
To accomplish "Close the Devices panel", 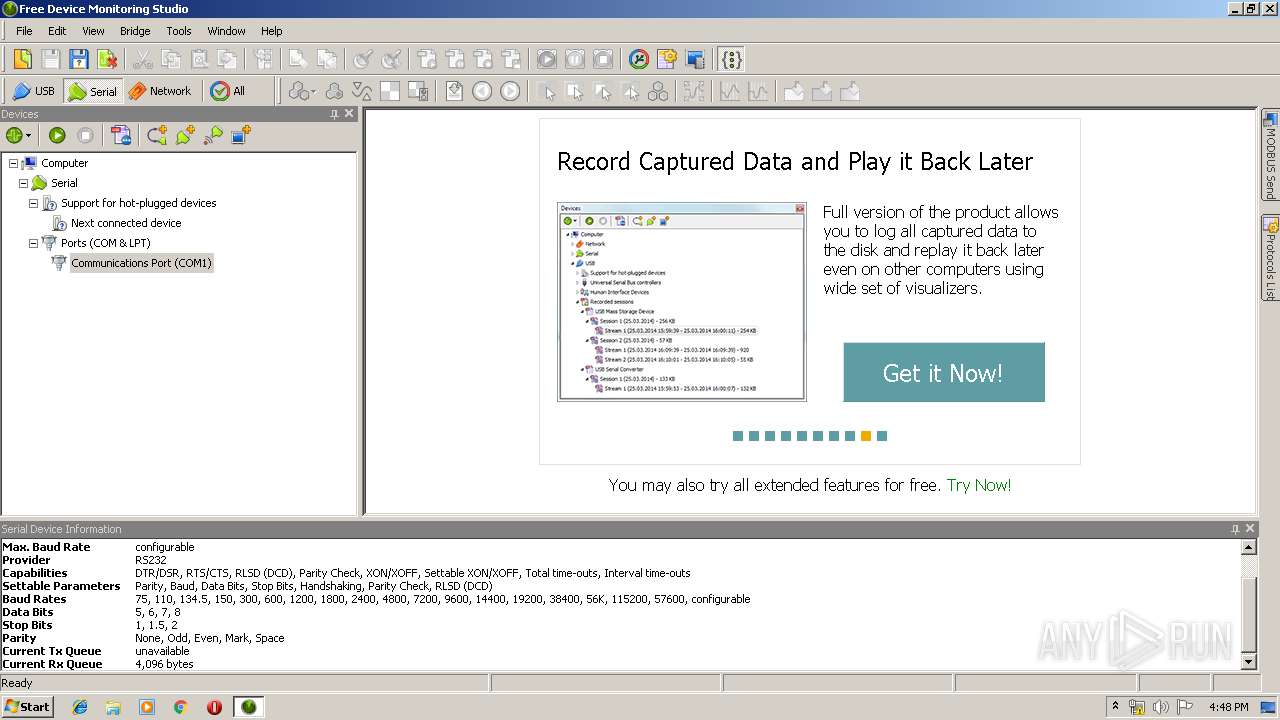I will click(x=349, y=114).
